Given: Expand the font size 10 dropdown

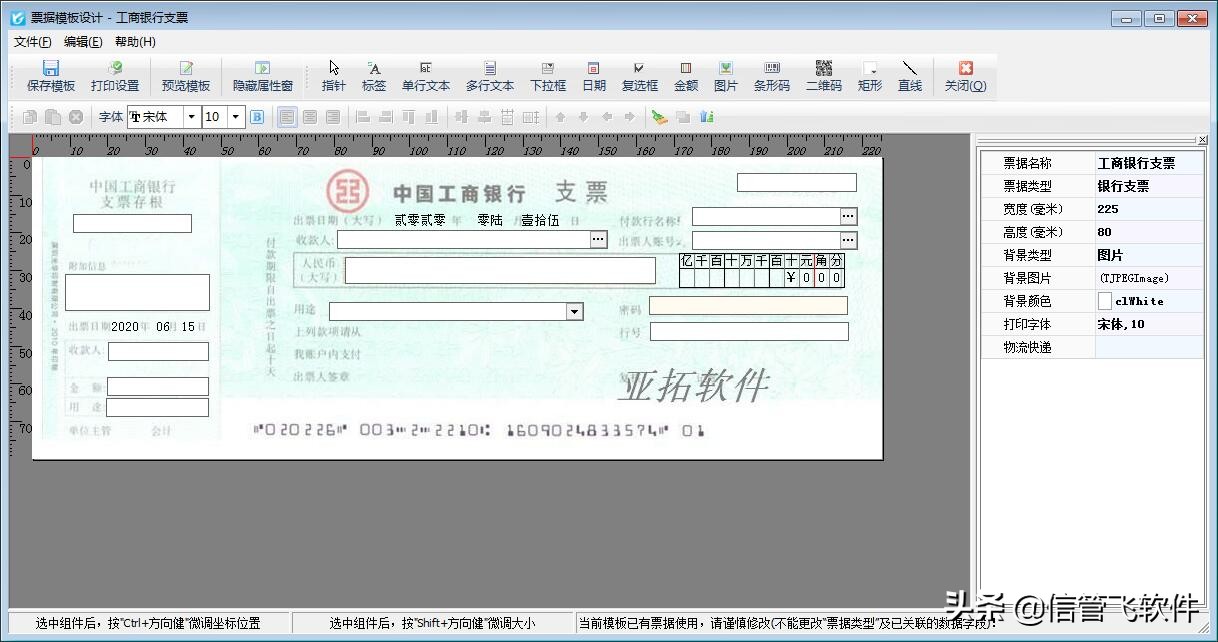Looking at the screenshot, I should 236,117.
